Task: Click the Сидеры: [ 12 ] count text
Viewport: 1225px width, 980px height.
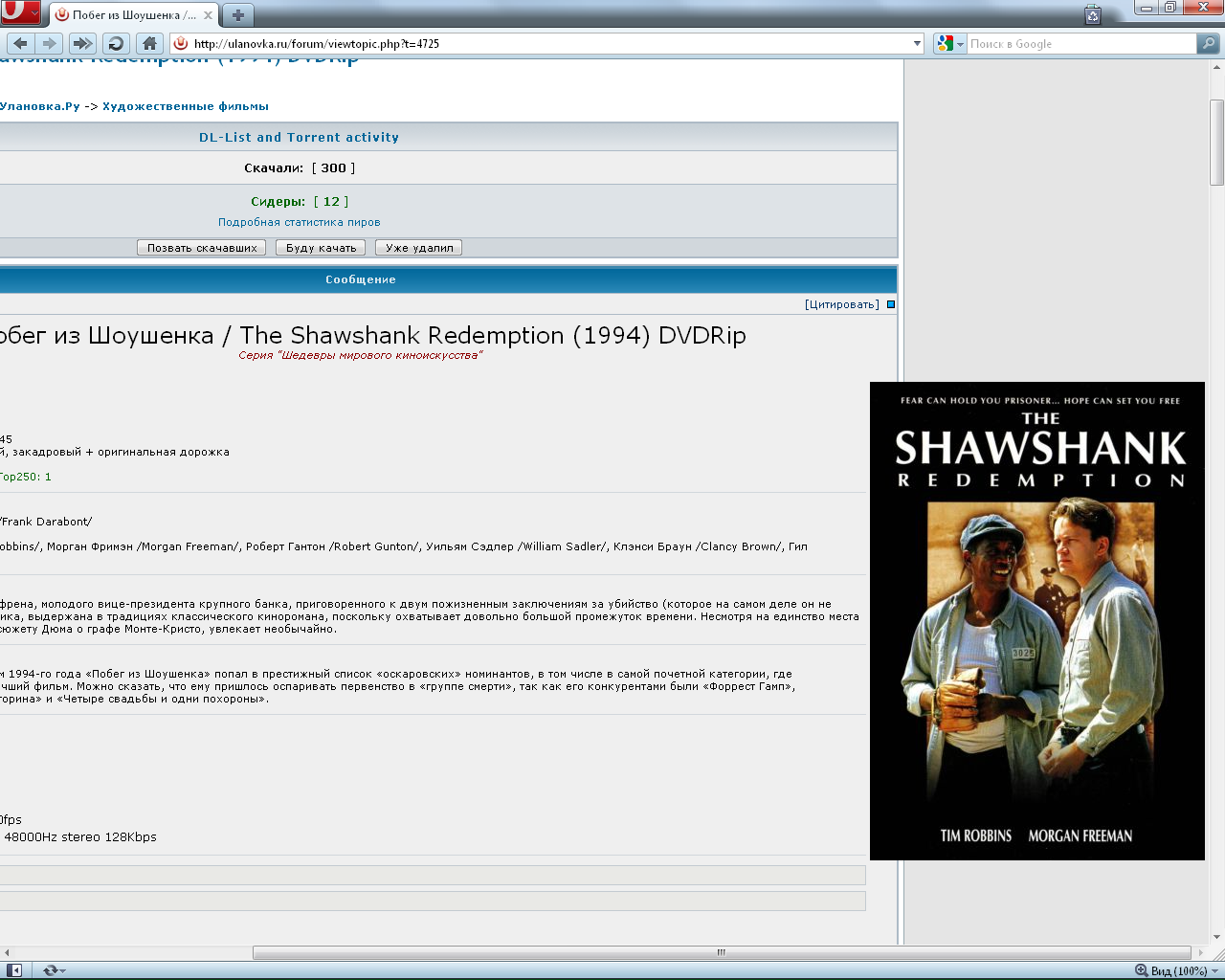Action: pyautogui.click(x=300, y=201)
